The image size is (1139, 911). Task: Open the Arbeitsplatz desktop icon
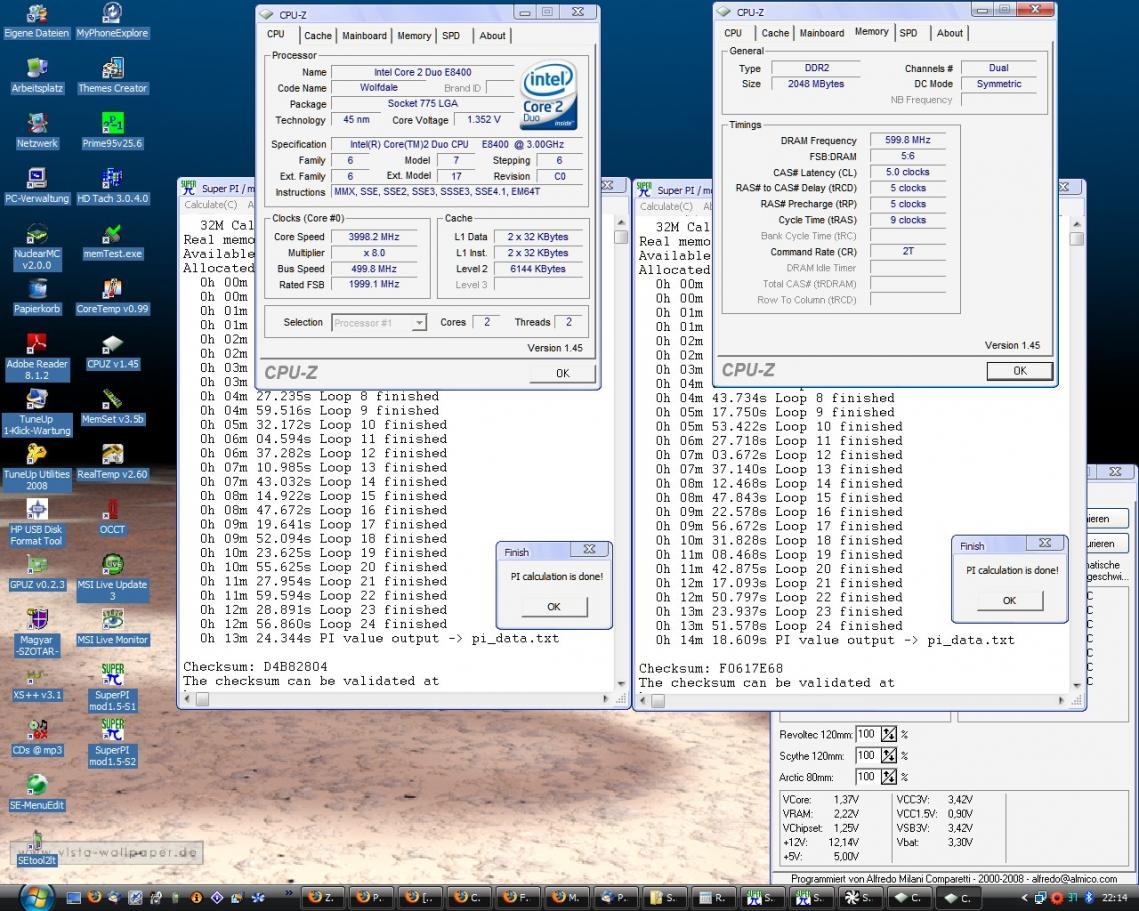pos(37,76)
